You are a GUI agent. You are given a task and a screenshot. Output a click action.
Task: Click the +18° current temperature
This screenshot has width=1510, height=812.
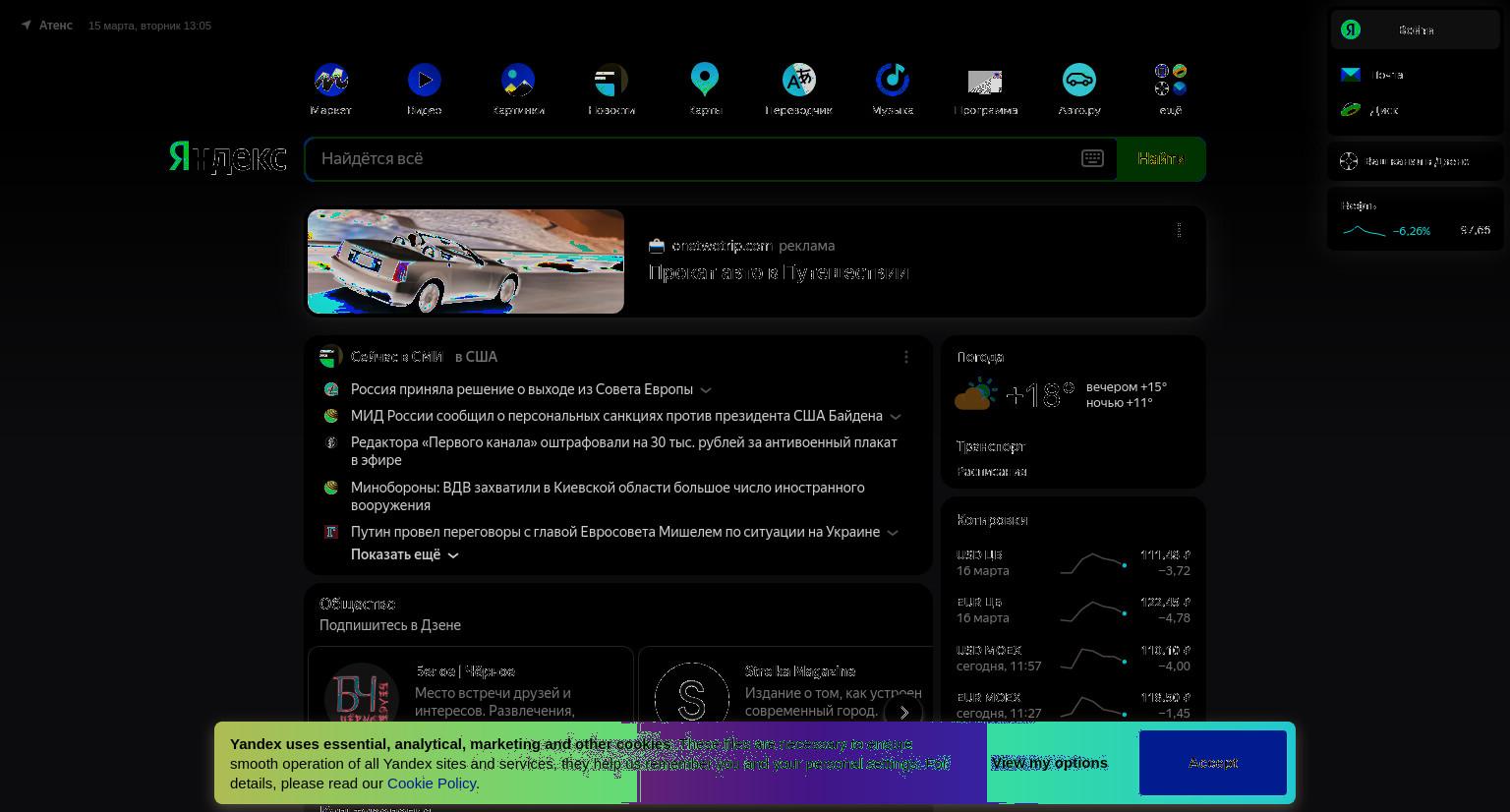pyautogui.click(x=1040, y=395)
